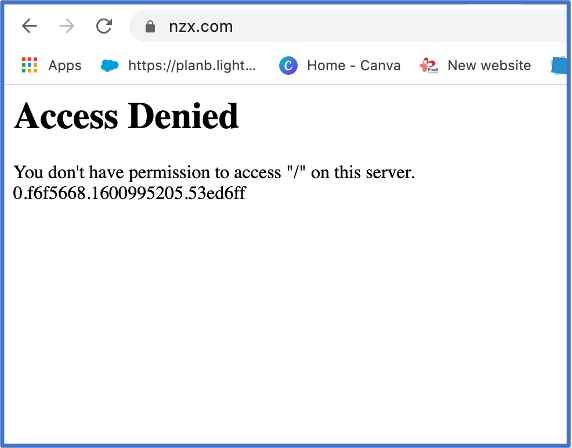572x448 pixels.
Task: Go back using the back arrow
Action: (29, 26)
